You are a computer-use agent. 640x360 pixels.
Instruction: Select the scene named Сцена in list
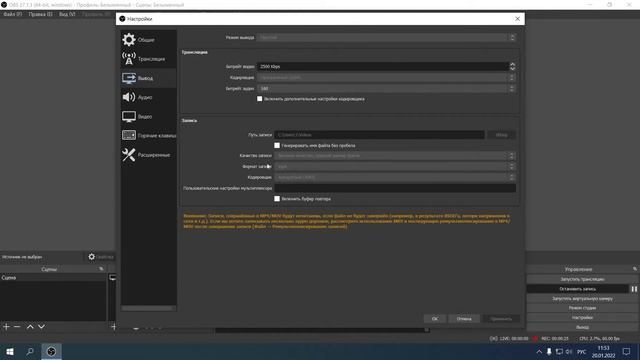coord(53,278)
